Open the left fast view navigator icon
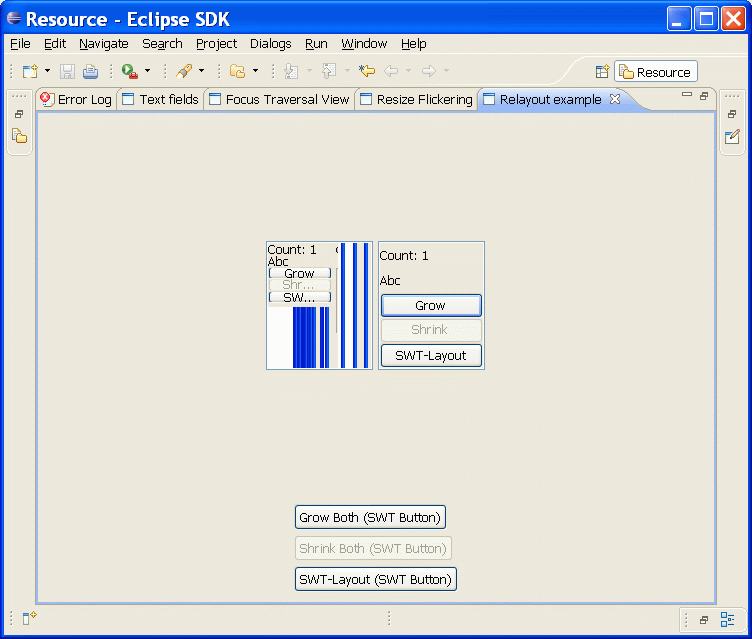Image resolution: width=752 pixels, height=639 pixels. (19, 136)
